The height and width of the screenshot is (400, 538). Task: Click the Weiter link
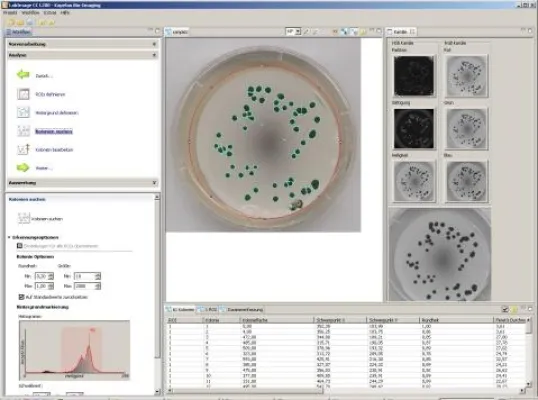click(44, 168)
